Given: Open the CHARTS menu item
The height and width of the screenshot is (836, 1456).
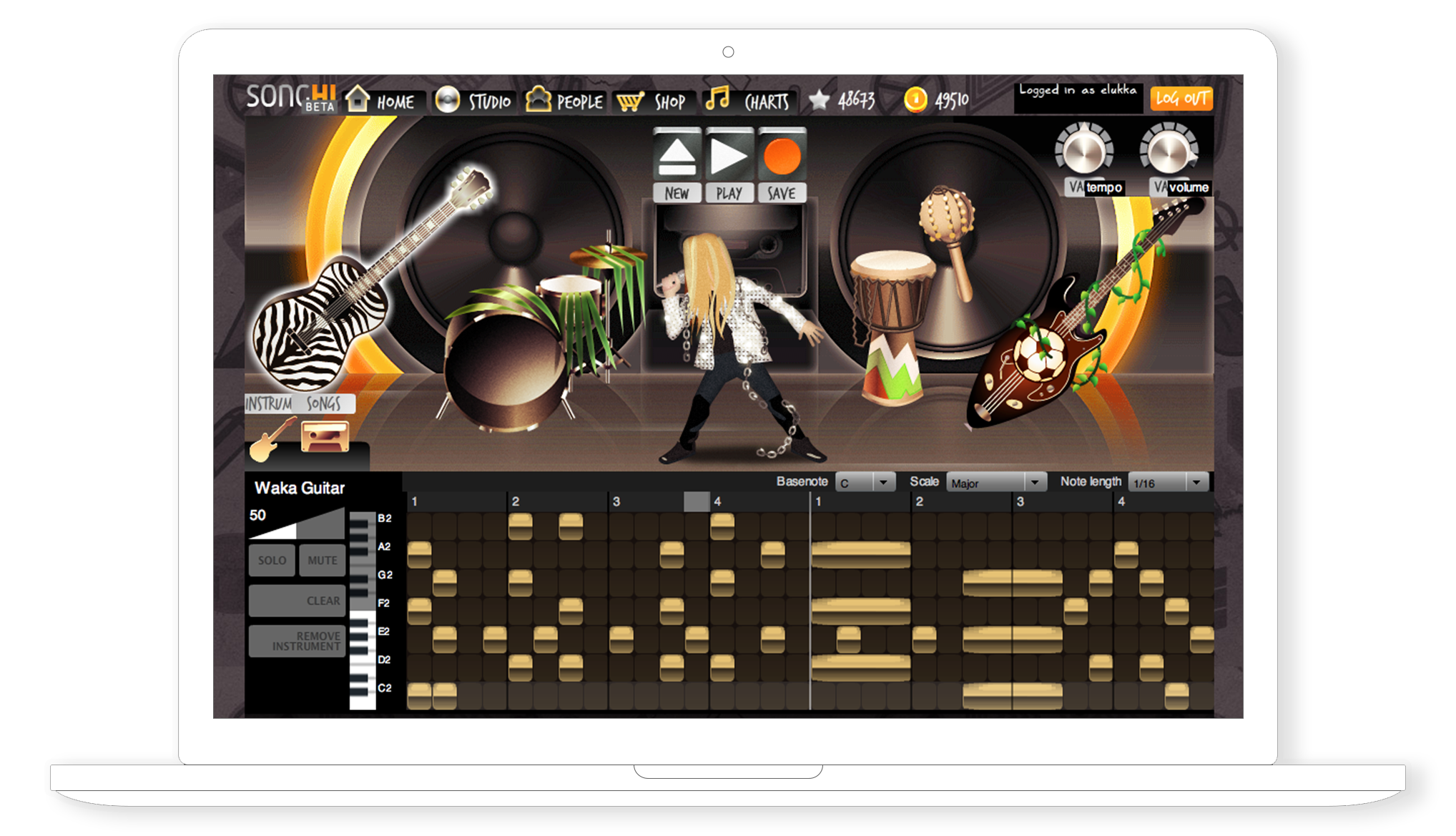Looking at the screenshot, I should pos(767,102).
